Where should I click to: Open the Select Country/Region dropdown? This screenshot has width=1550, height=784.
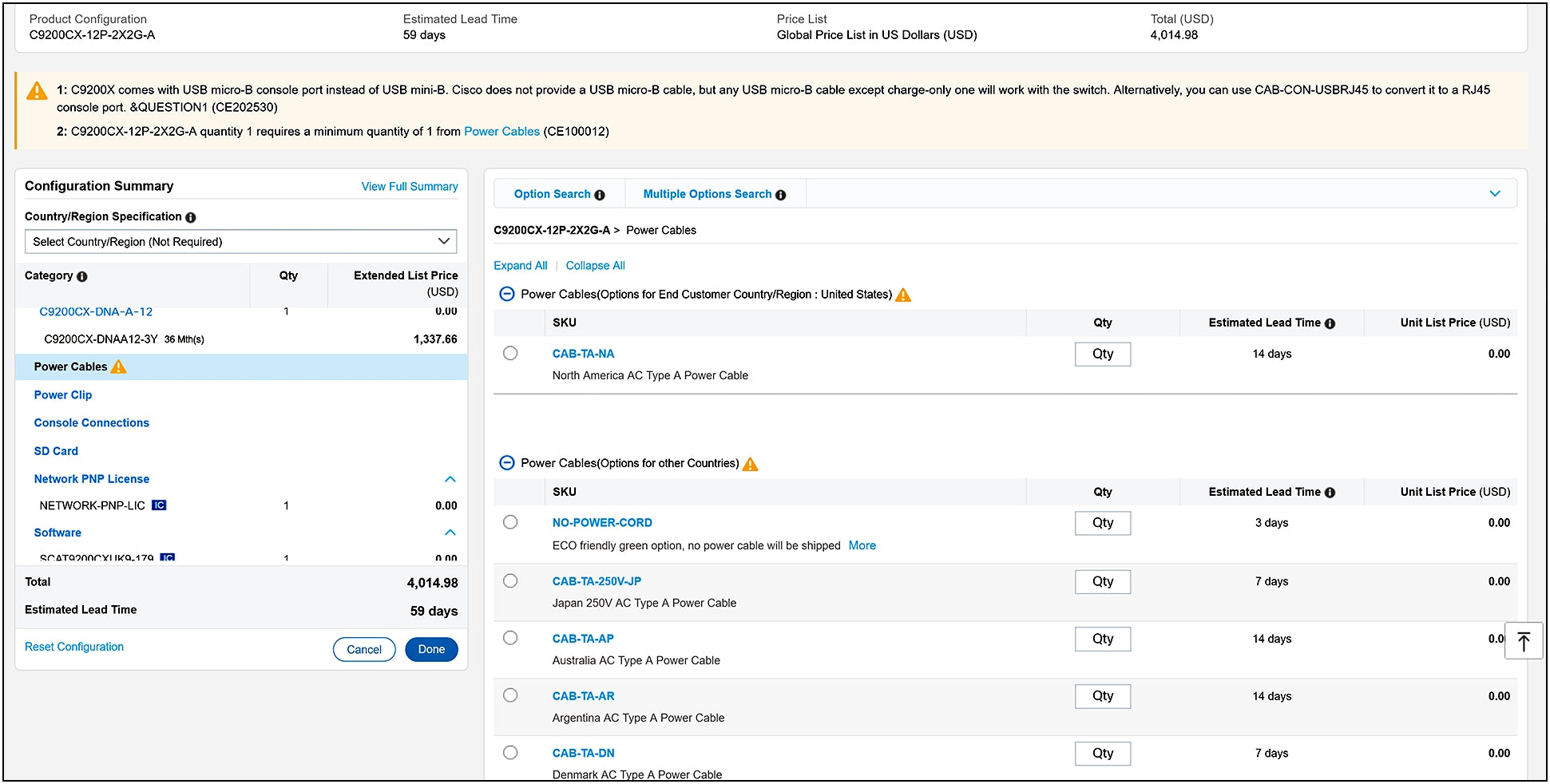pos(240,241)
